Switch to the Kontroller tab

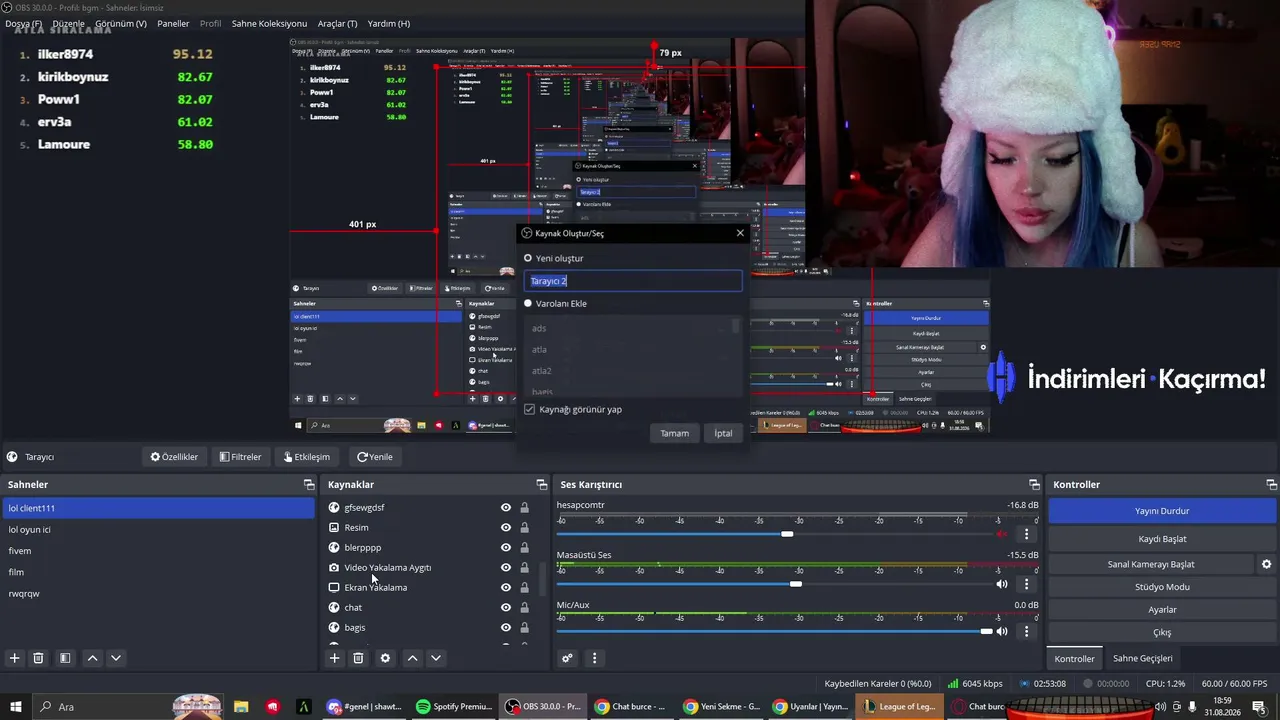[x=1075, y=658]
